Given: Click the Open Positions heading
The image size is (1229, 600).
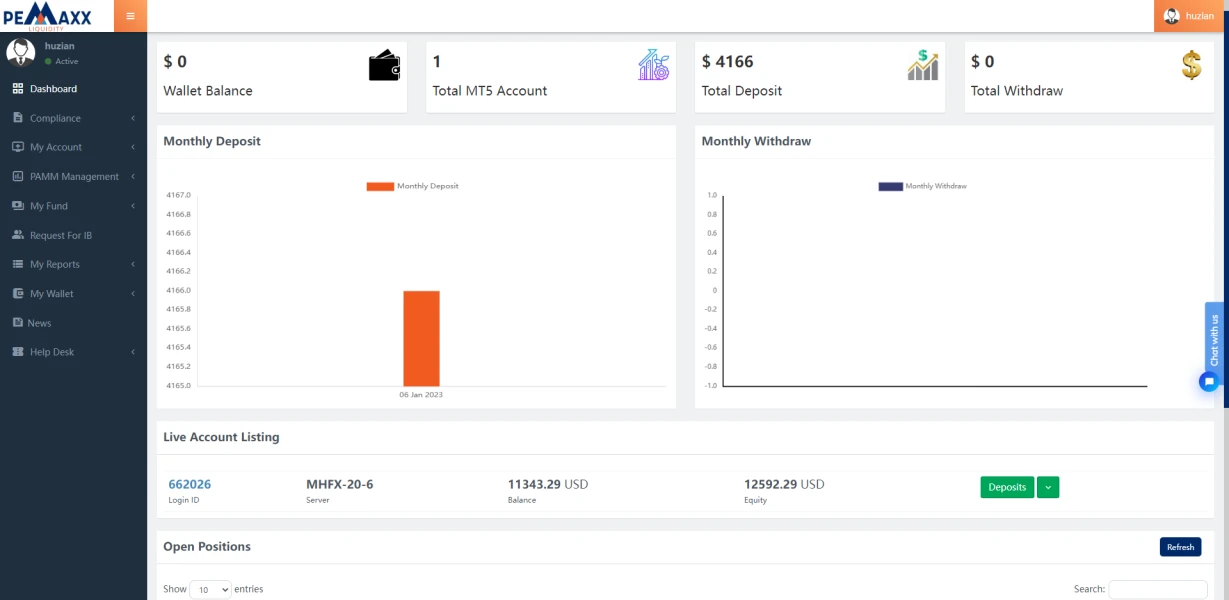Looking at the screenshot, I should [x=207, y=547].
